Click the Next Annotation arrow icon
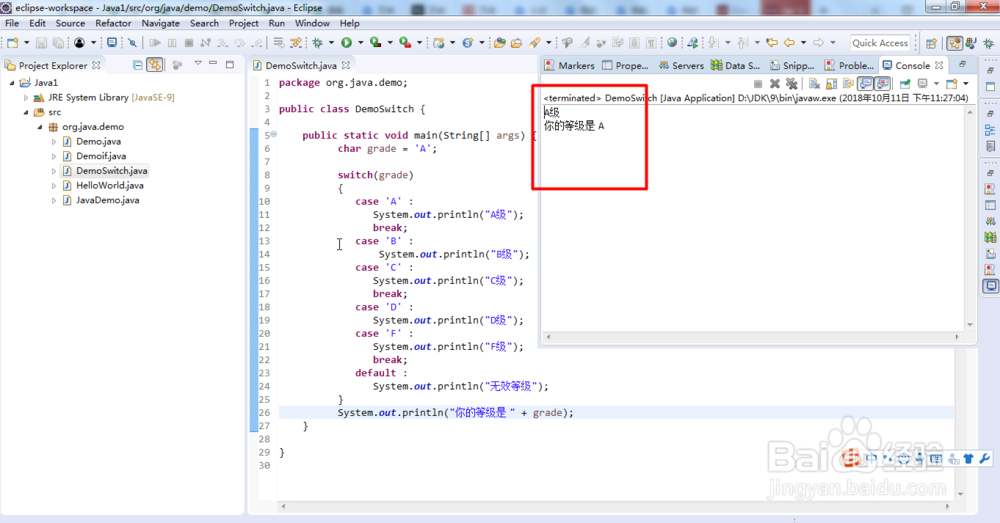1000x523 pixels. click(712, 43)
